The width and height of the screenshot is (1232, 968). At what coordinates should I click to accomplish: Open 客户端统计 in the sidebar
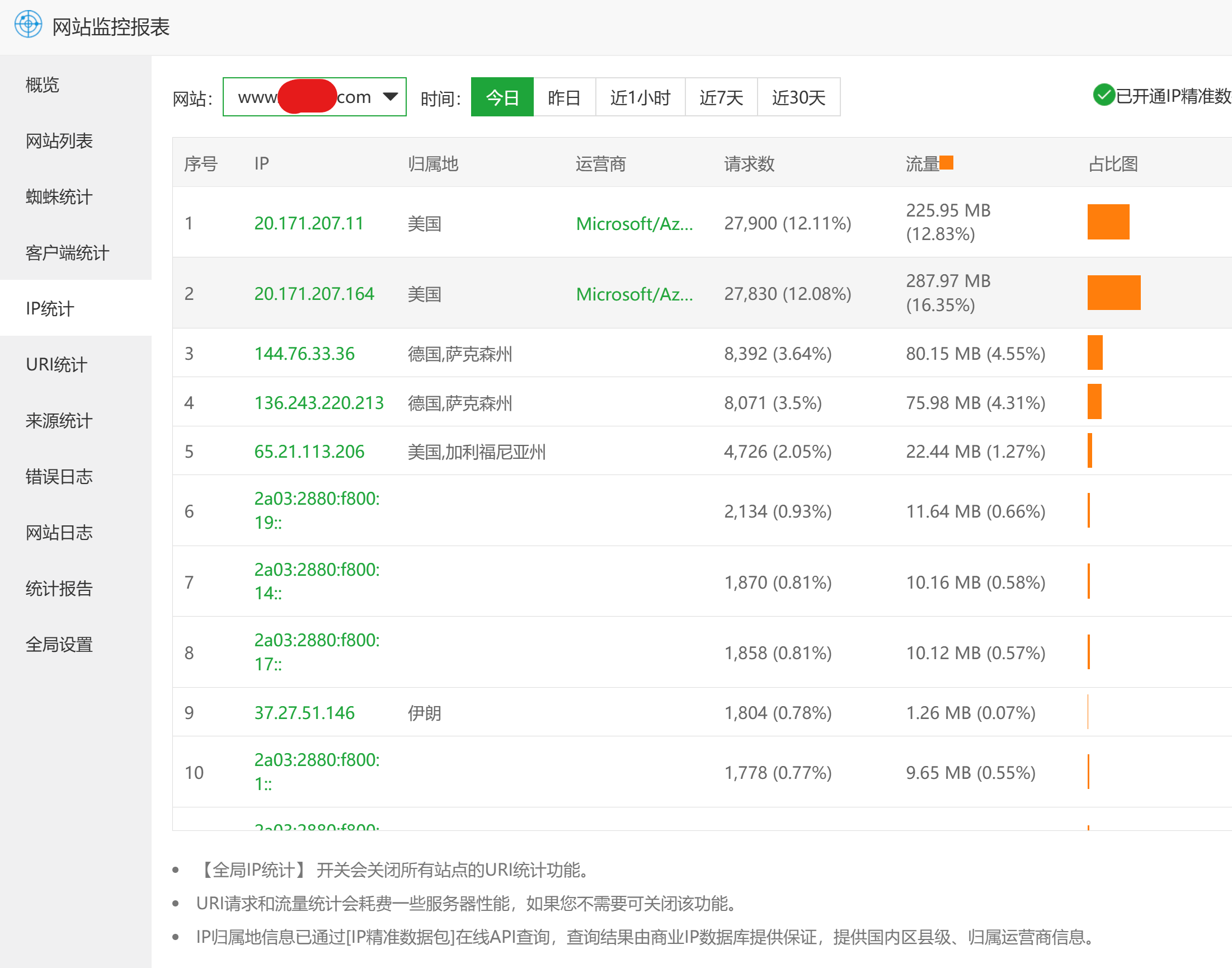76,253
